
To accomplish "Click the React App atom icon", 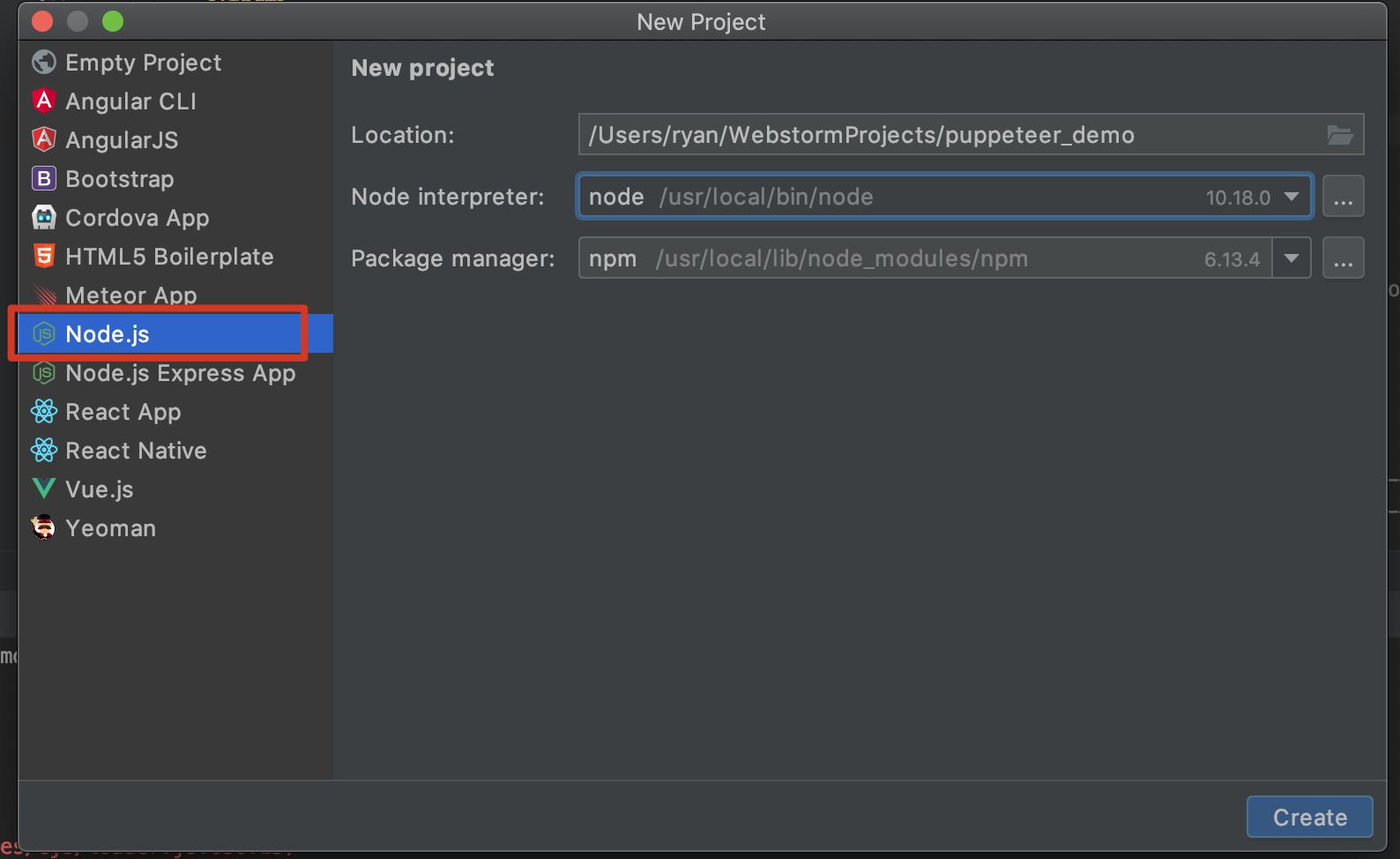I will coord(44,412).
